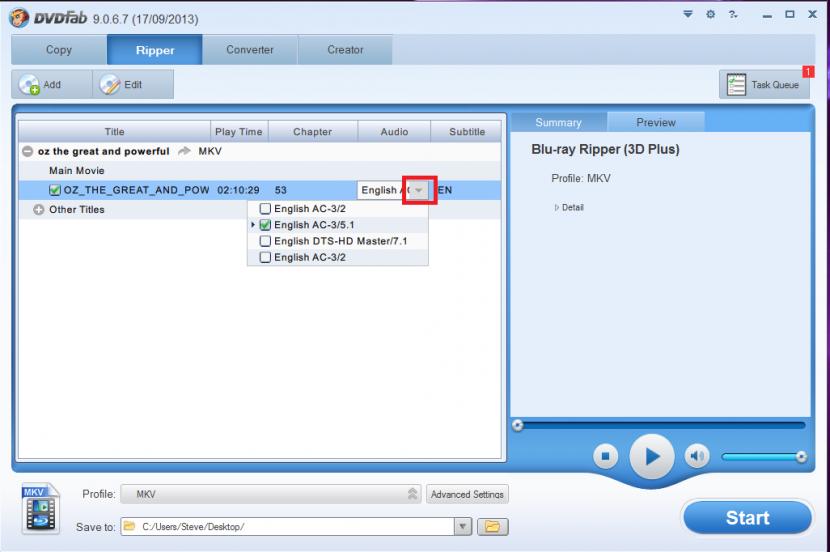Switch to the Converter tab
Screen dimensions: 830x552
[x=250, y=50]
